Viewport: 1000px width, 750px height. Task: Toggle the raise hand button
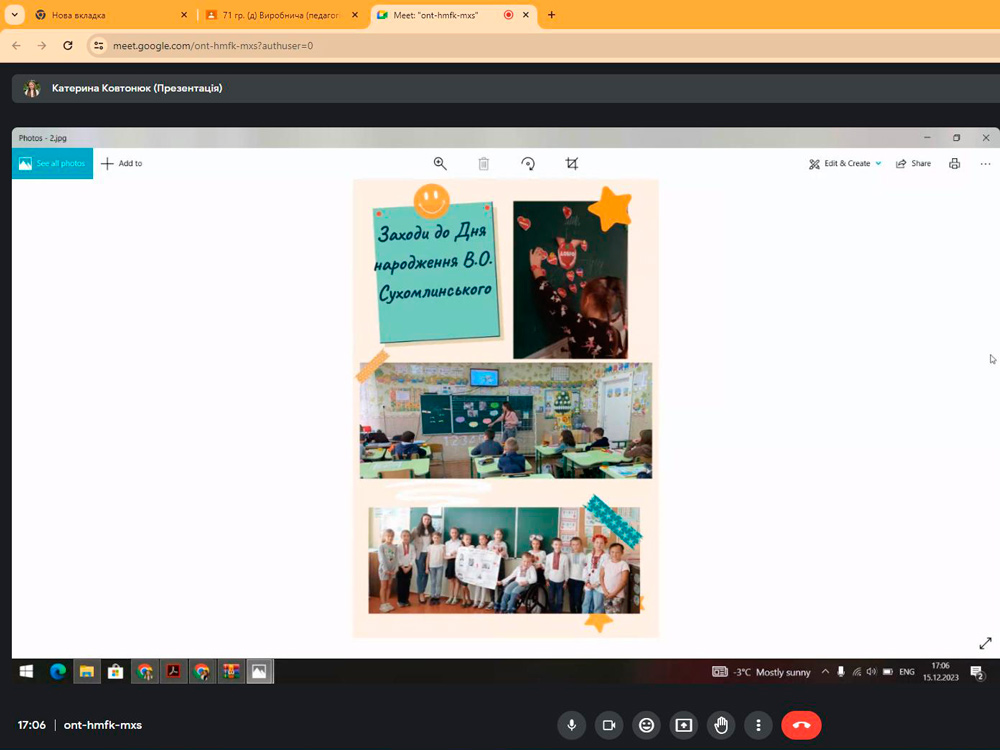pyautogui.click(x=721, y=725)
